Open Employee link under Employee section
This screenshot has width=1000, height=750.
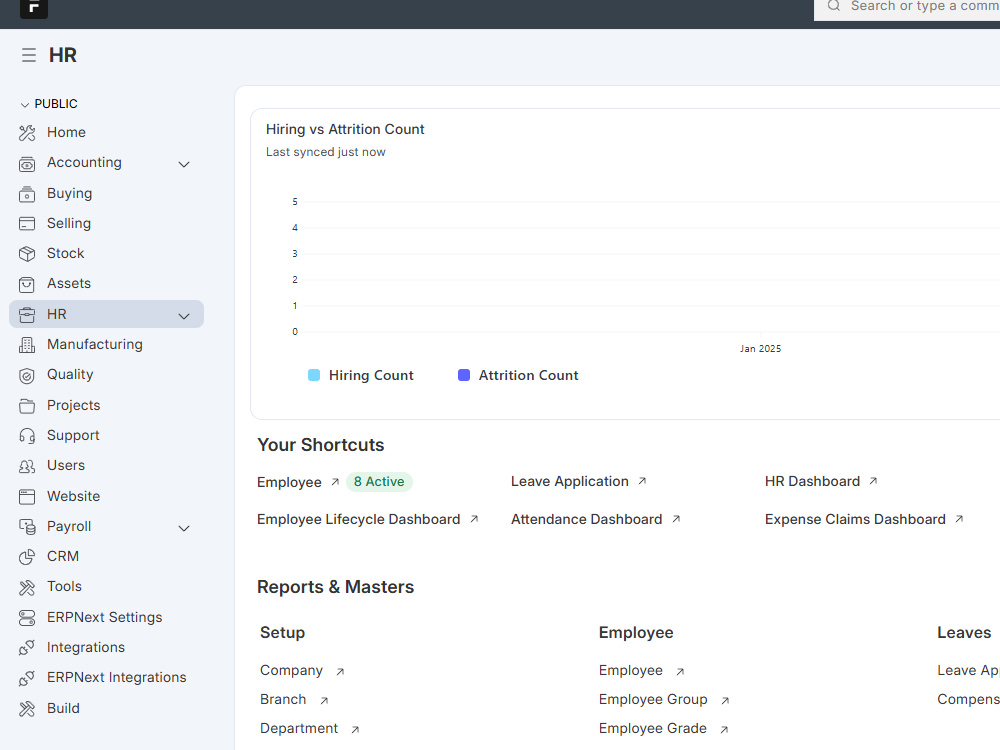[631, 670]
